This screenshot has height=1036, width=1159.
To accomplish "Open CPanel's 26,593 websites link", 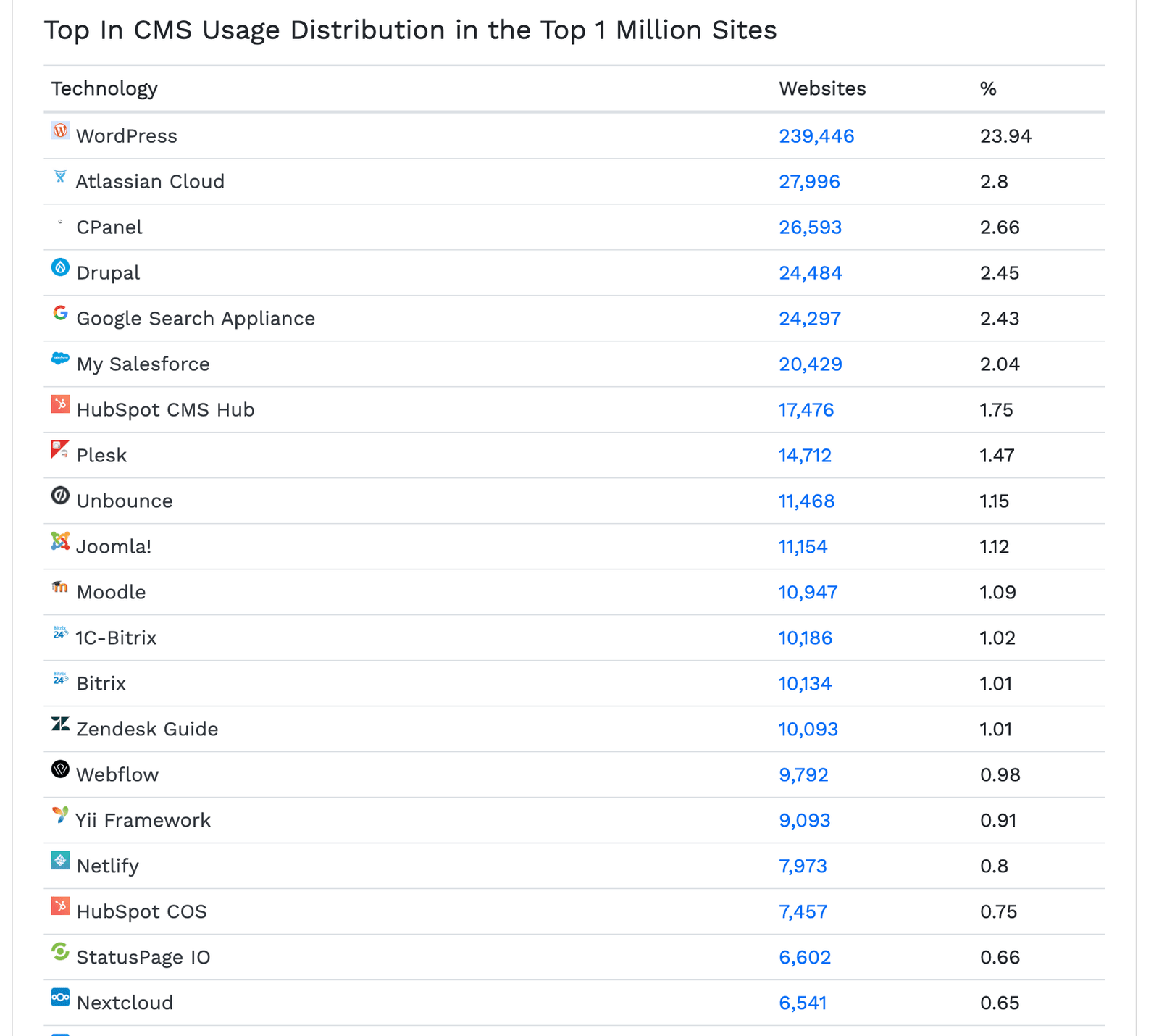I will pyautogui.click(x=810, y=227).
